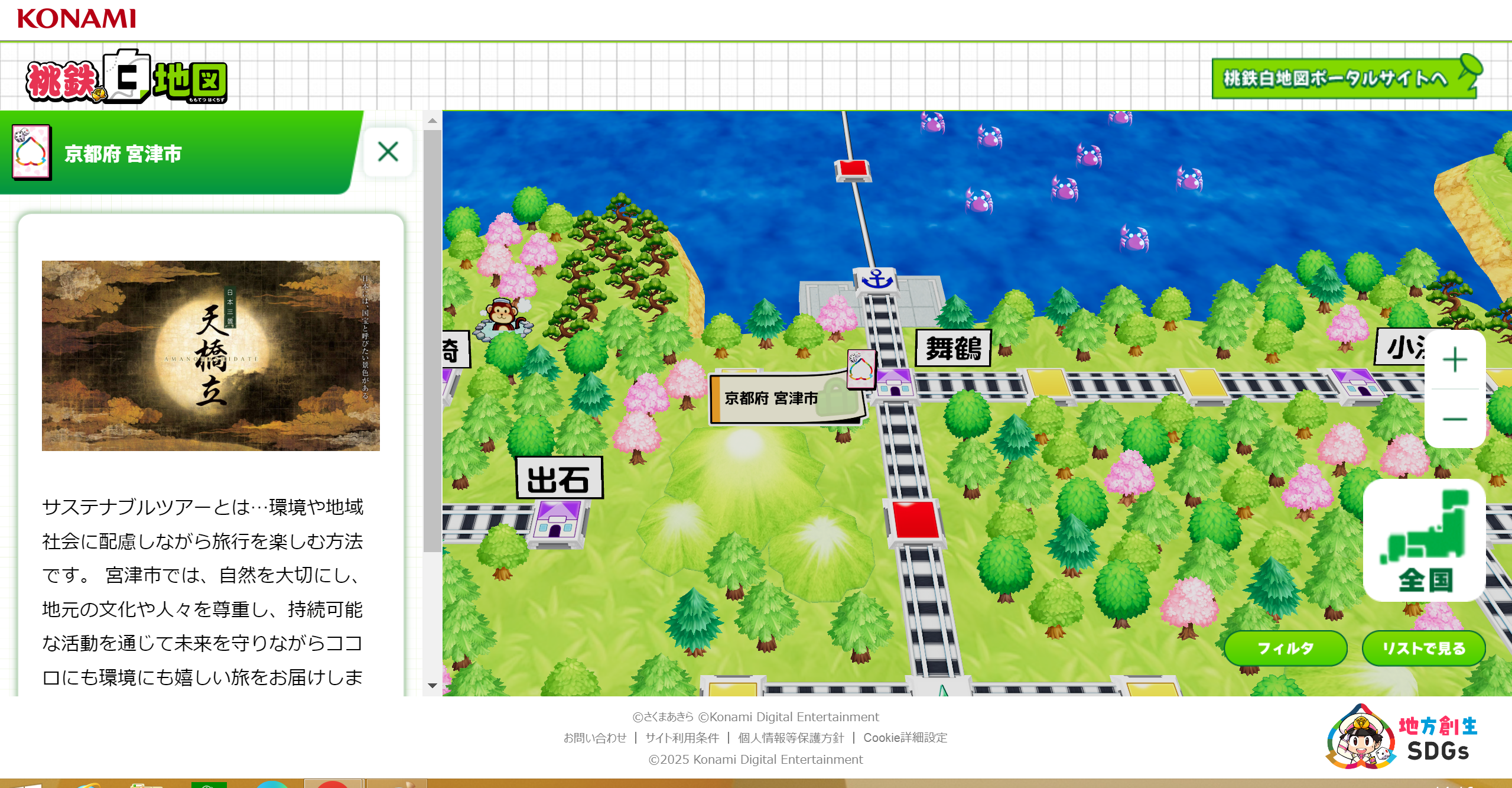Viewport: 1512px width, 788px height.
Task: Click the sidebar scrollbar thumb
Action: (432, 340)
